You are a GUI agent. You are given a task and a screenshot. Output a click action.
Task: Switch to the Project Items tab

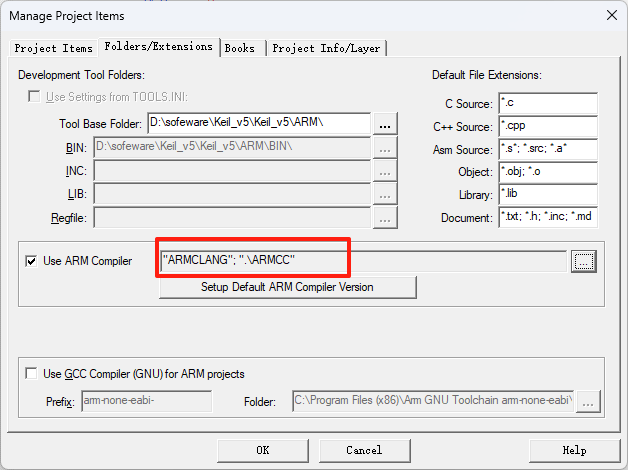pos(54,48)
